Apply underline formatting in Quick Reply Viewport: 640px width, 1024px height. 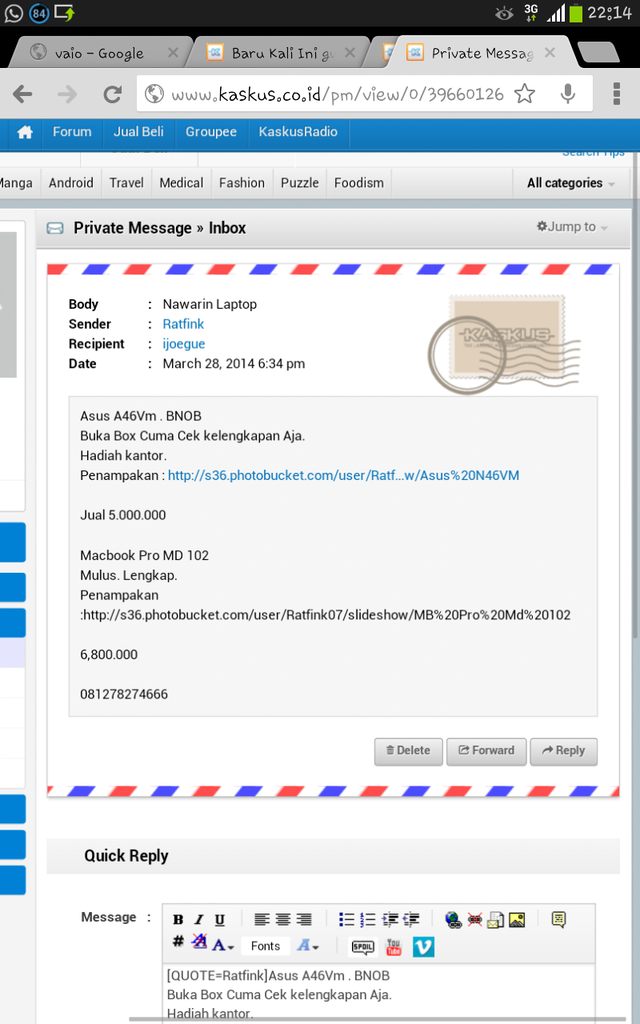[x=220, y=920]
